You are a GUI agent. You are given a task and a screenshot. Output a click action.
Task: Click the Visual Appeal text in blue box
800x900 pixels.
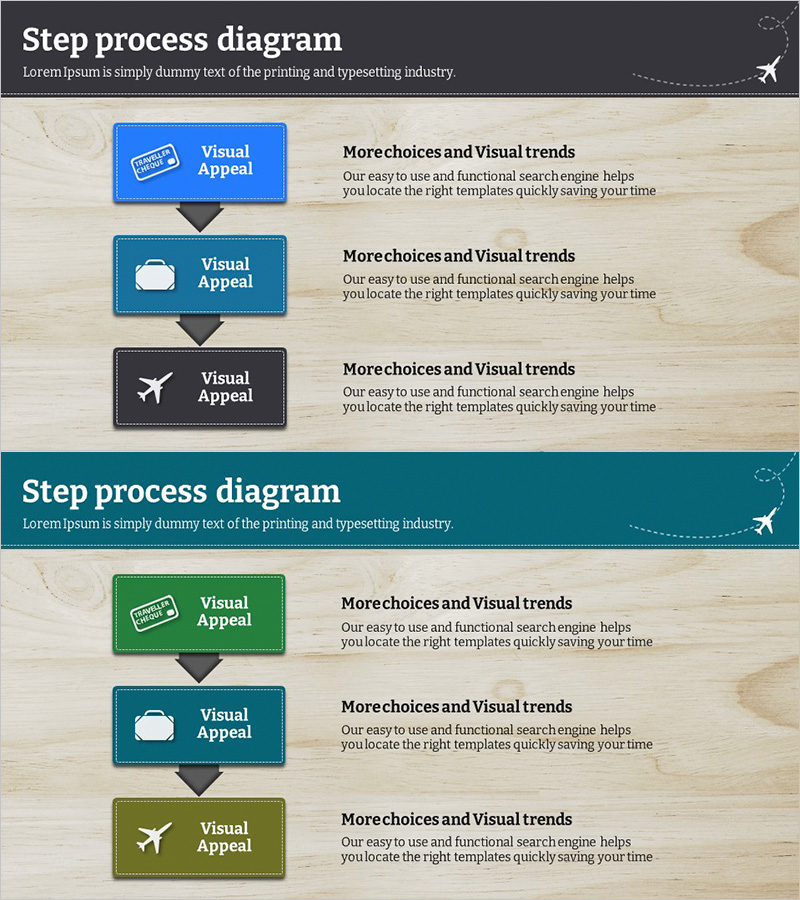pyautogui.click(x=226, y=160)
